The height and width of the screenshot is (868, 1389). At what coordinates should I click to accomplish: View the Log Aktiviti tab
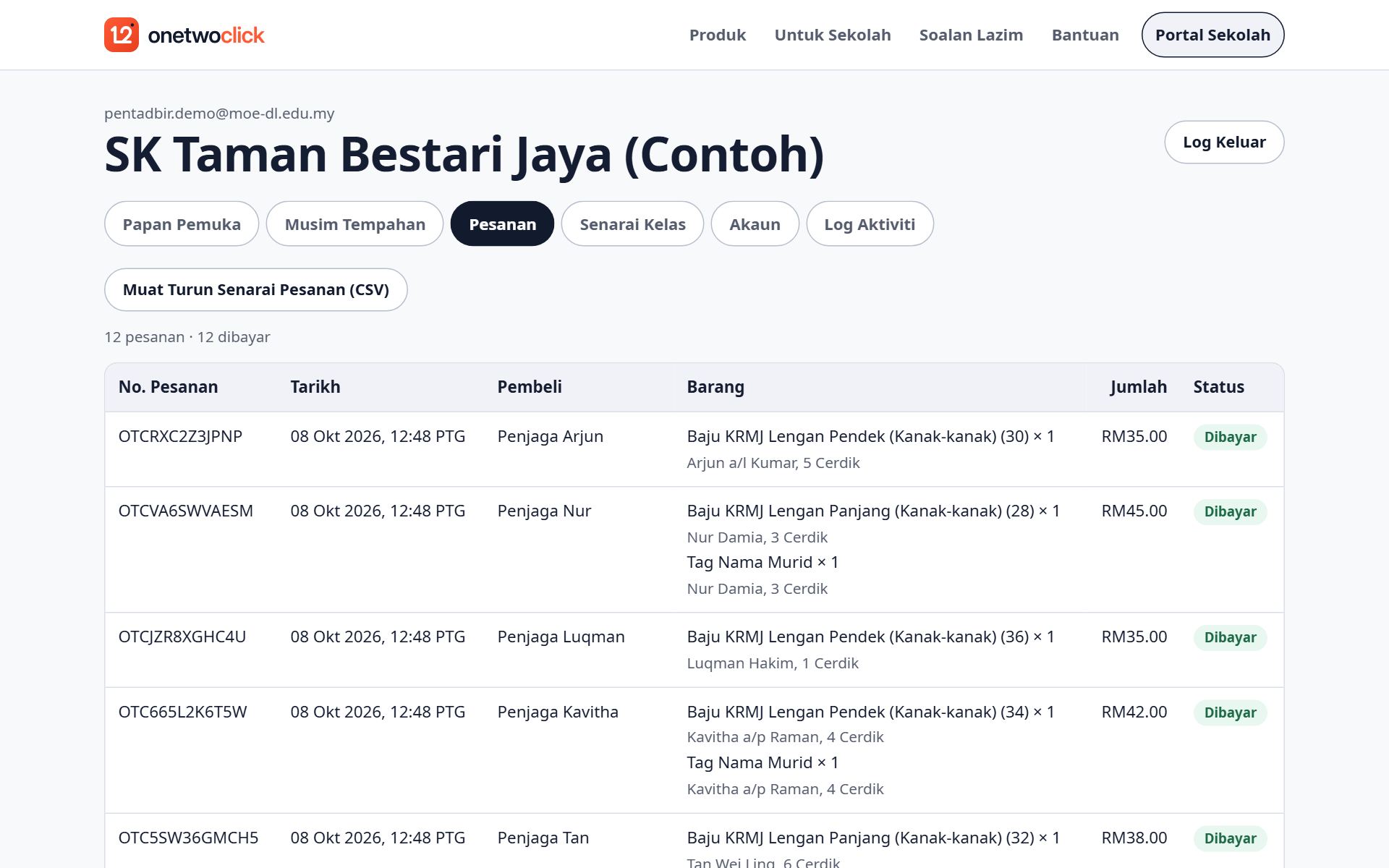870,224
